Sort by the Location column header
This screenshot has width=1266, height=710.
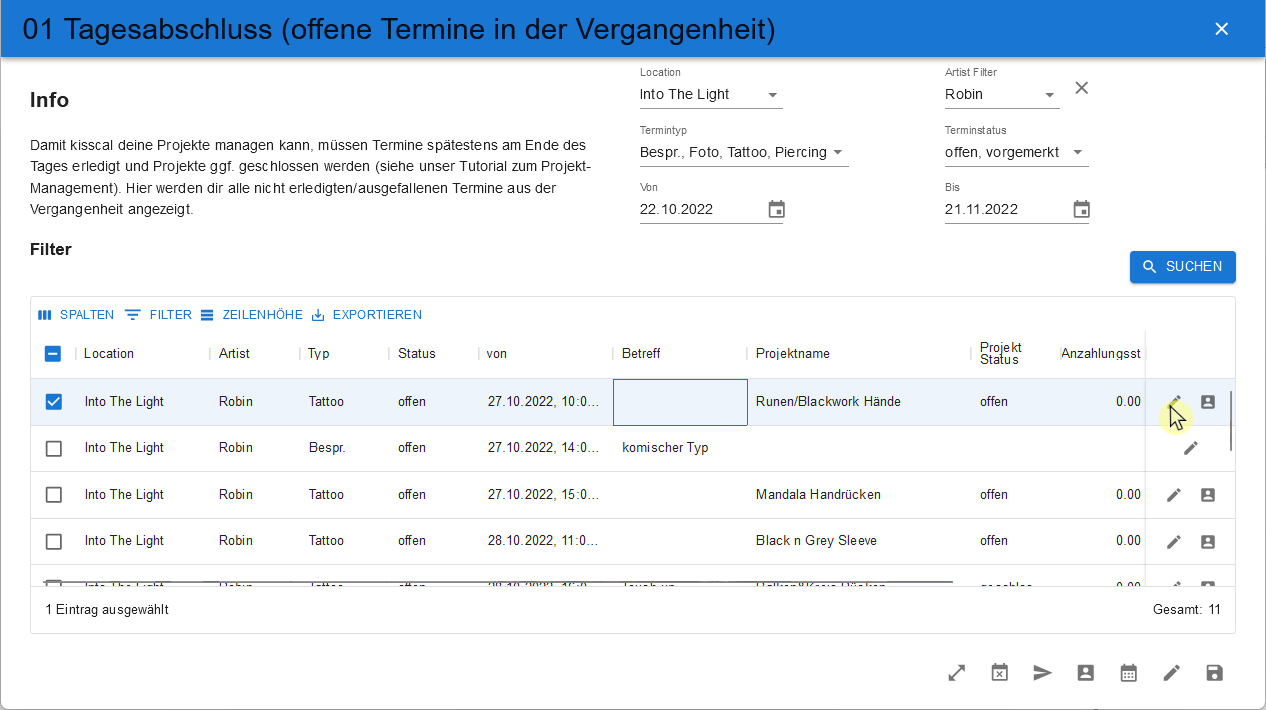click(109, 353)
